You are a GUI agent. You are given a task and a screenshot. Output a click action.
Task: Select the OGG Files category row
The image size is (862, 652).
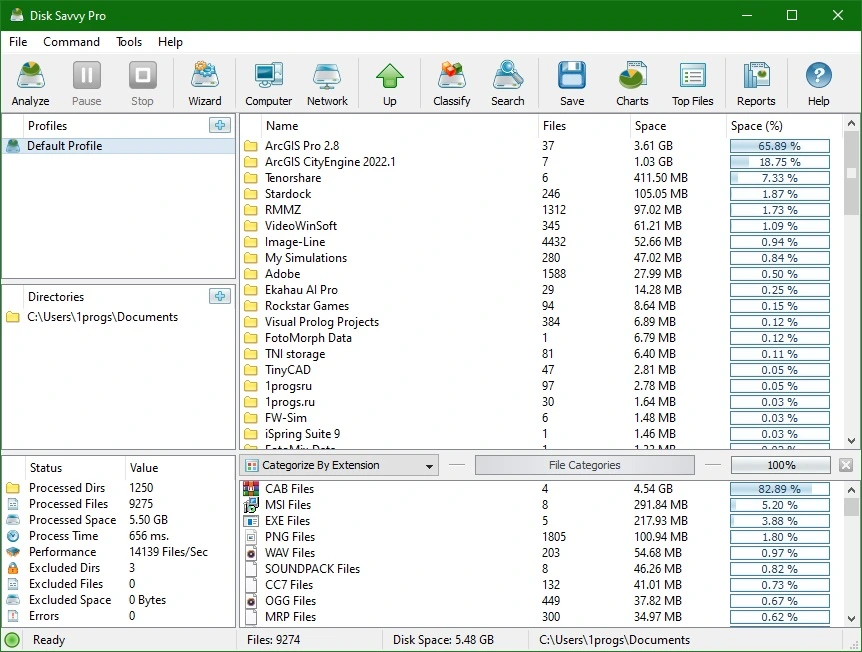pyautogui.click(x=540, y=601)
